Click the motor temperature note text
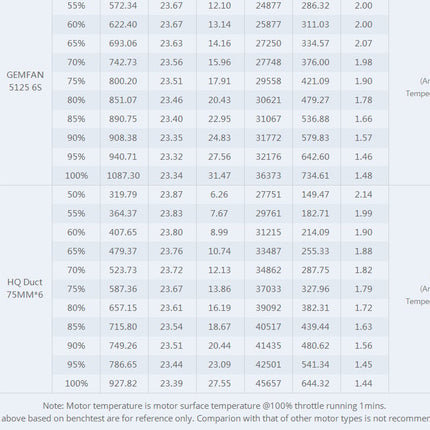Viewport: 430px width, 430px height. [214, 406]
